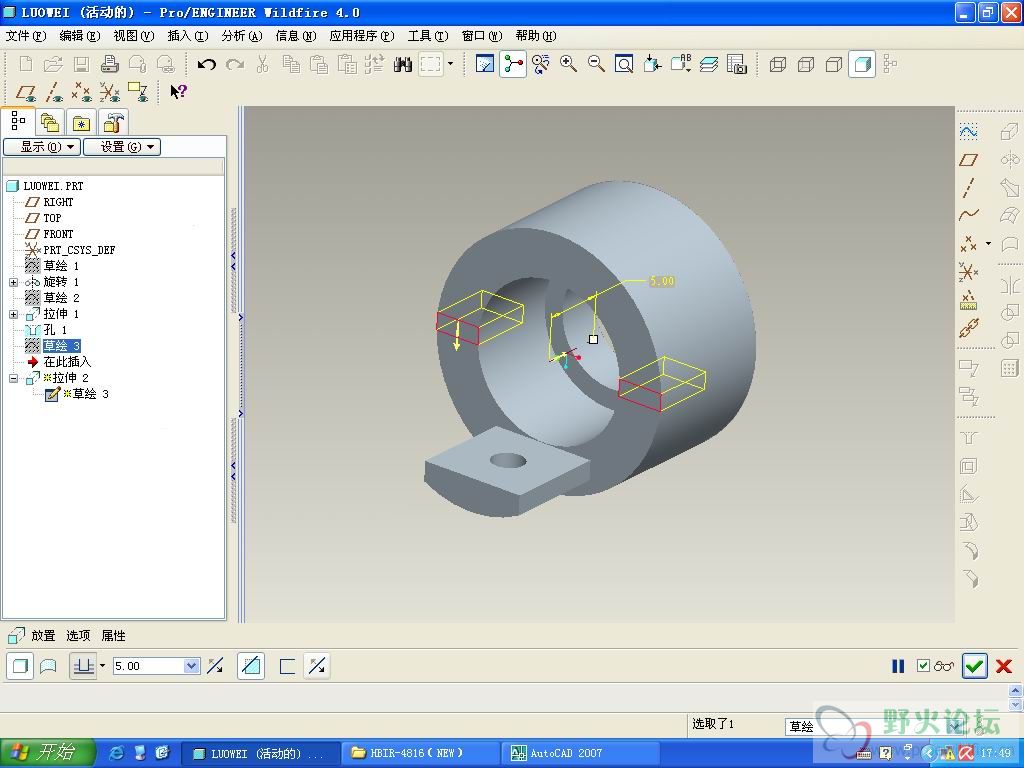Open the 工具 menu
The image size is (1024, 768).
coord(428,36)
